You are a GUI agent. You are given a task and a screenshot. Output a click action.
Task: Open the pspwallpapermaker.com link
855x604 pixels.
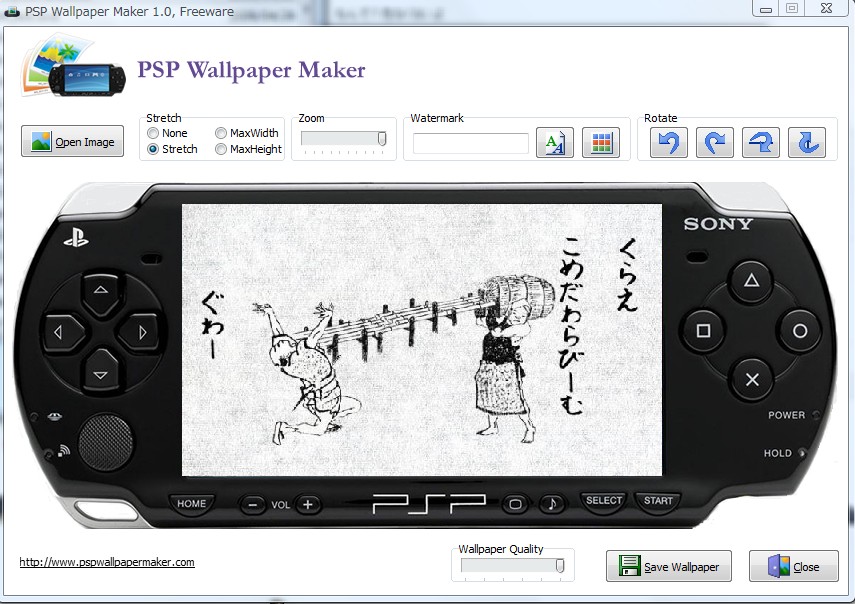pos(107,562)
